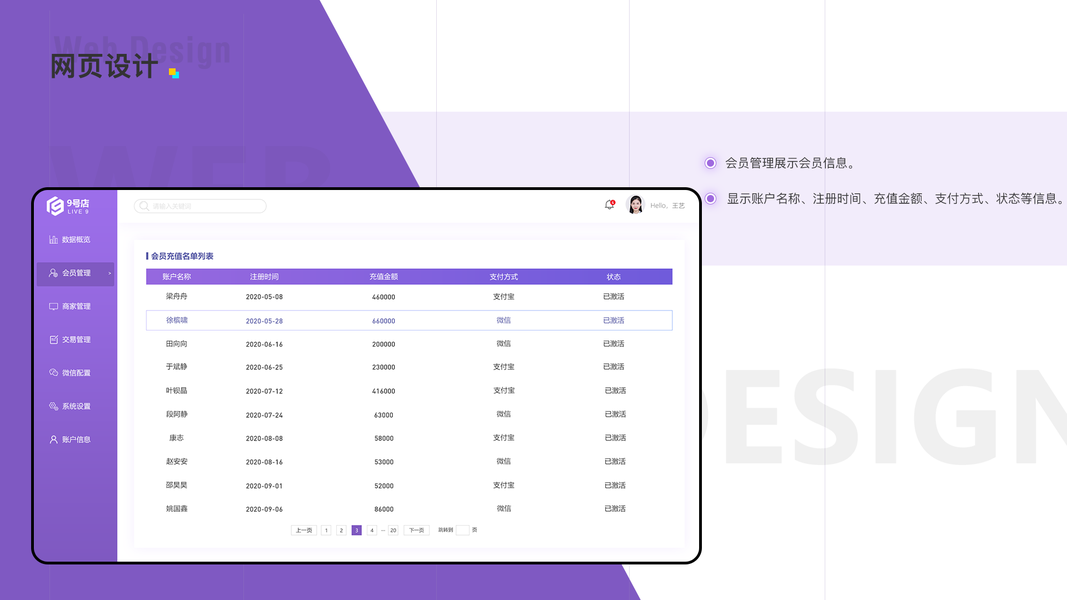1067x600 pixels.
Task: Click registration date 2020-05-08
Action: click(x=264, y=297)
